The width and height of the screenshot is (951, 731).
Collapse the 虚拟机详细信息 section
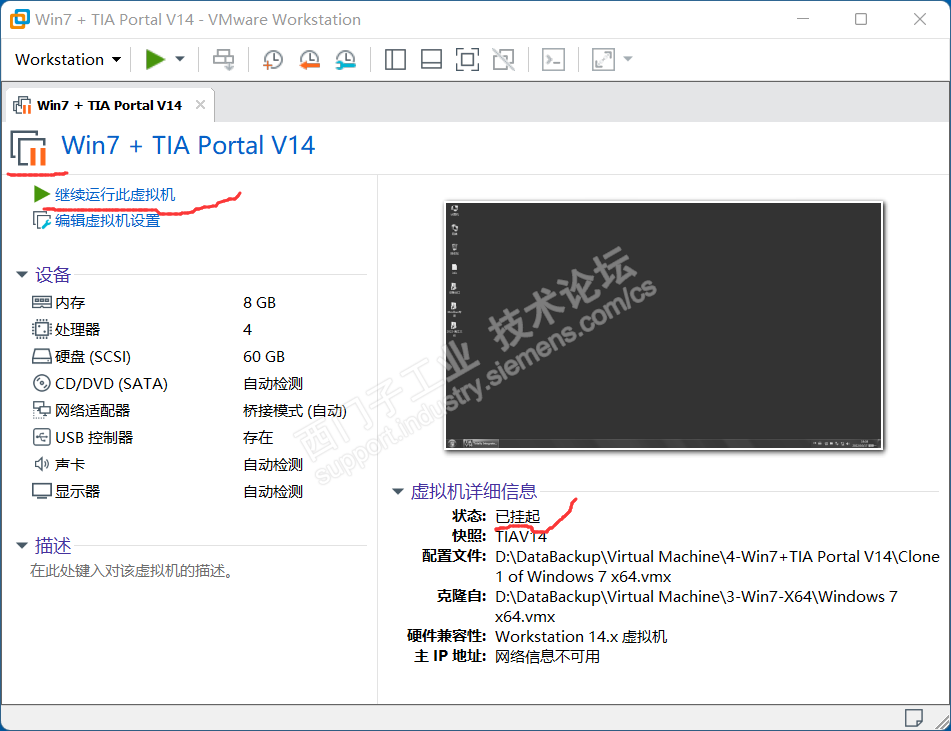[x=398, y=491]
